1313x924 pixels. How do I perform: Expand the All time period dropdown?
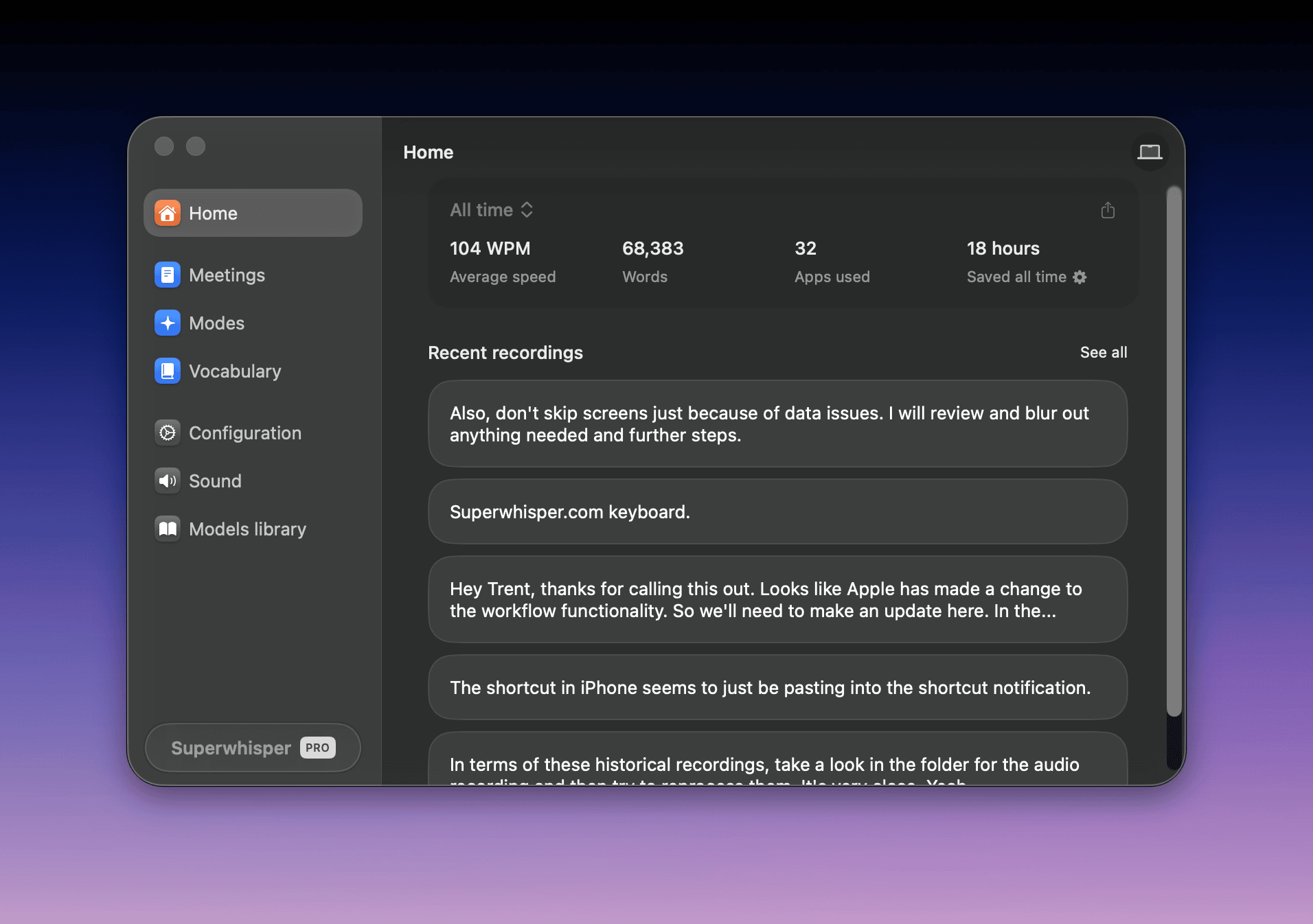492,209
